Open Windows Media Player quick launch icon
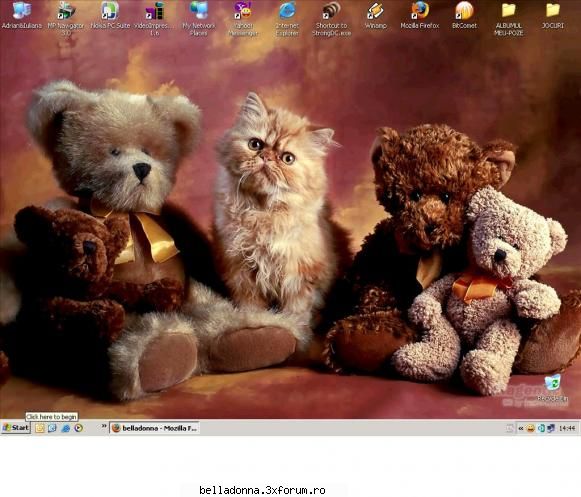581x497 pixels. (79, 428)
